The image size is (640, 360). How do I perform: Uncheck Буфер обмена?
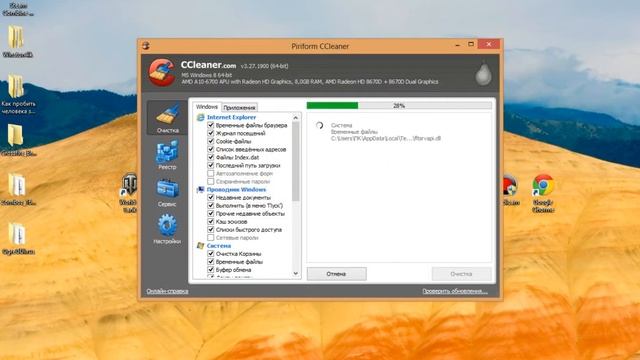coord(211,270)
